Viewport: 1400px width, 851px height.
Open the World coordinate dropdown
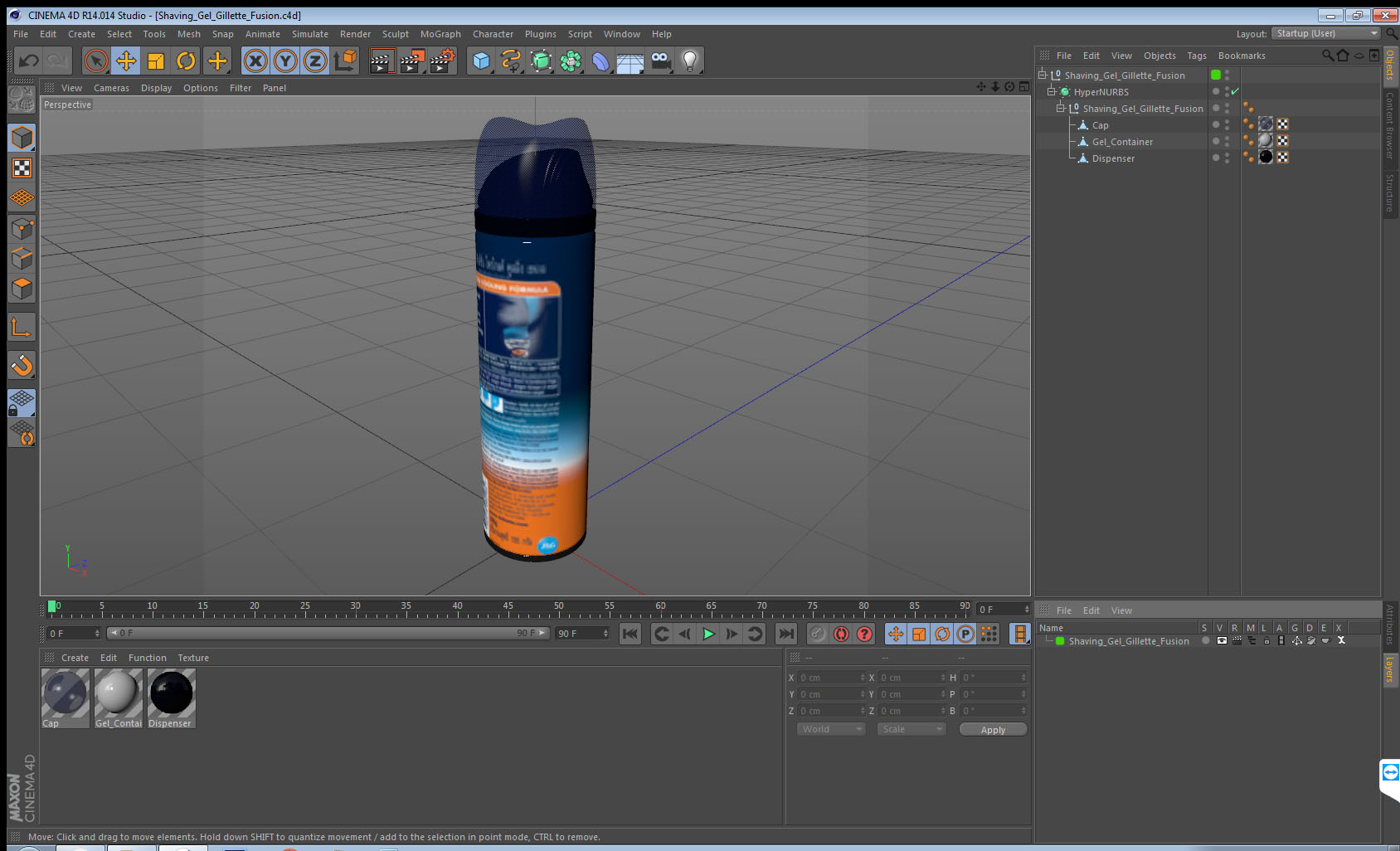[x=831, y=729]
